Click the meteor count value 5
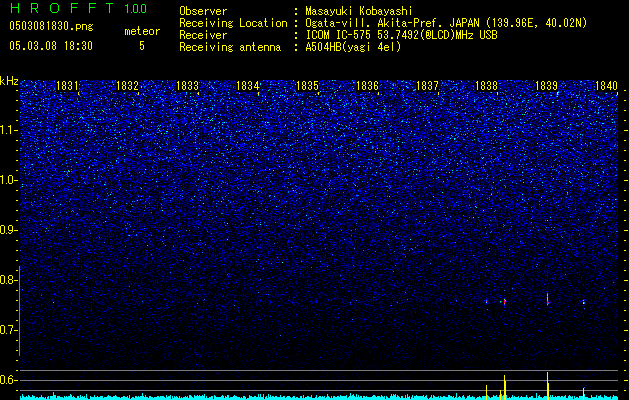629x400 pixels. click(x=142, y=46)
